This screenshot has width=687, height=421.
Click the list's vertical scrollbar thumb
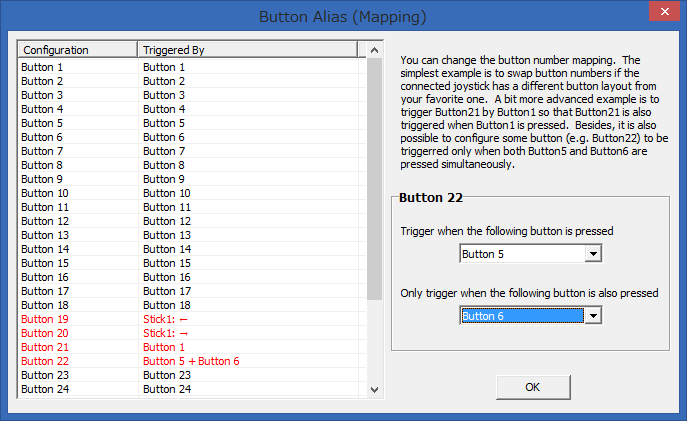[x=374, y=179]
